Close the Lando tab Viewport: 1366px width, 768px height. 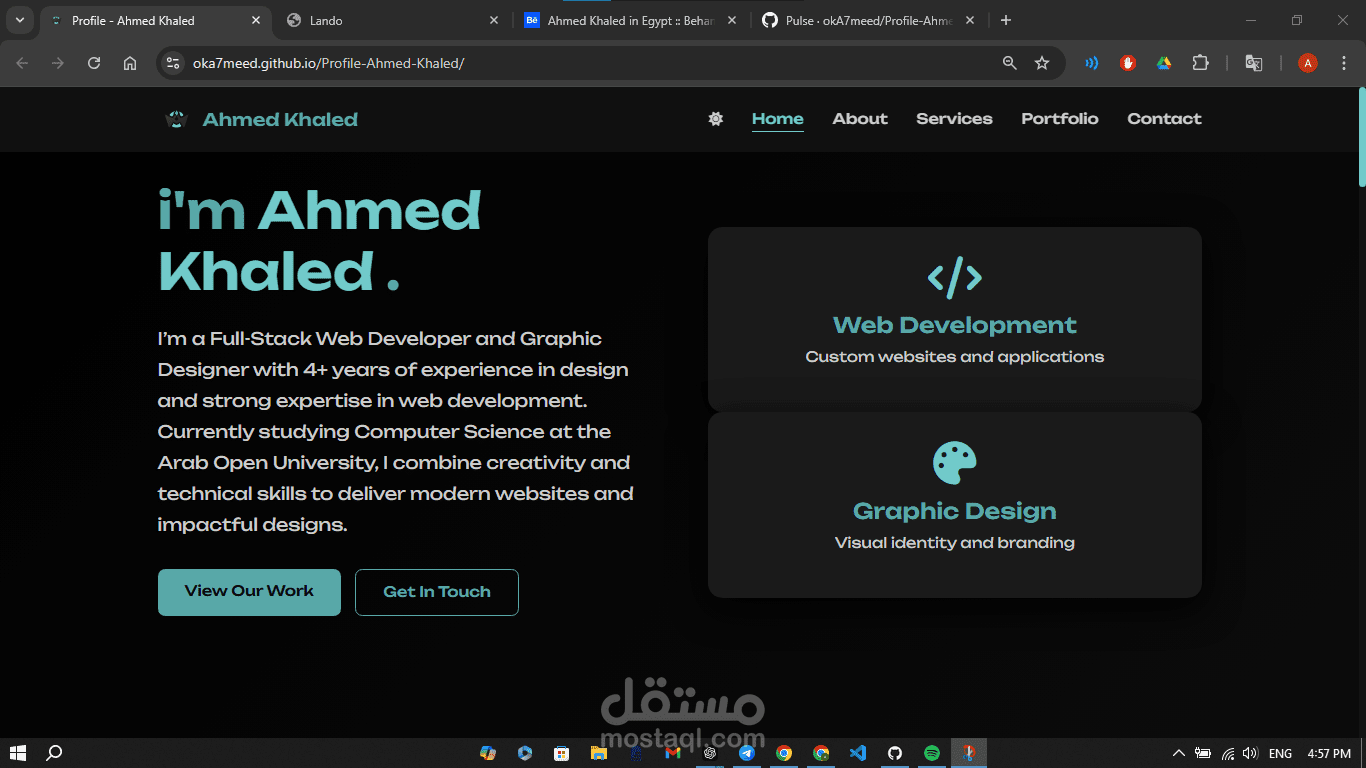tap(494, 20)
